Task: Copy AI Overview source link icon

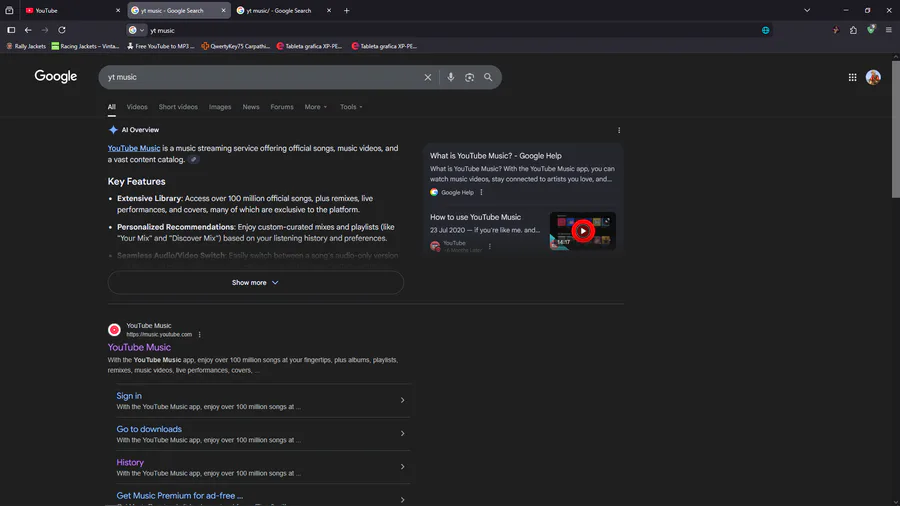Action: (x=194, y=159)
